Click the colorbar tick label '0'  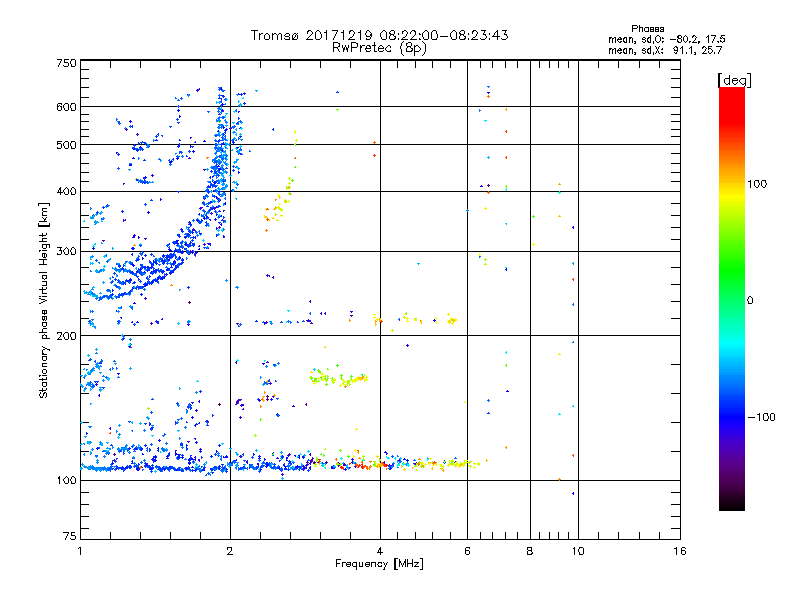coord(750,301)
